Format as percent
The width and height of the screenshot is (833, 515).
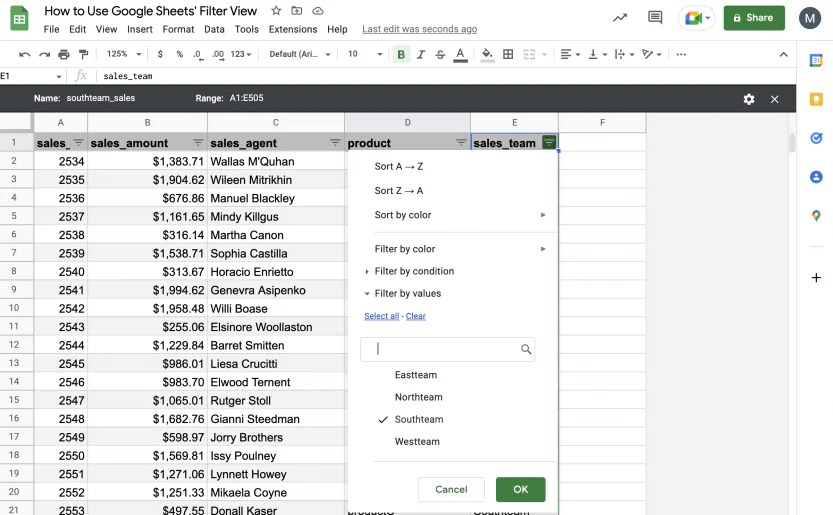(x=180, y=54)
